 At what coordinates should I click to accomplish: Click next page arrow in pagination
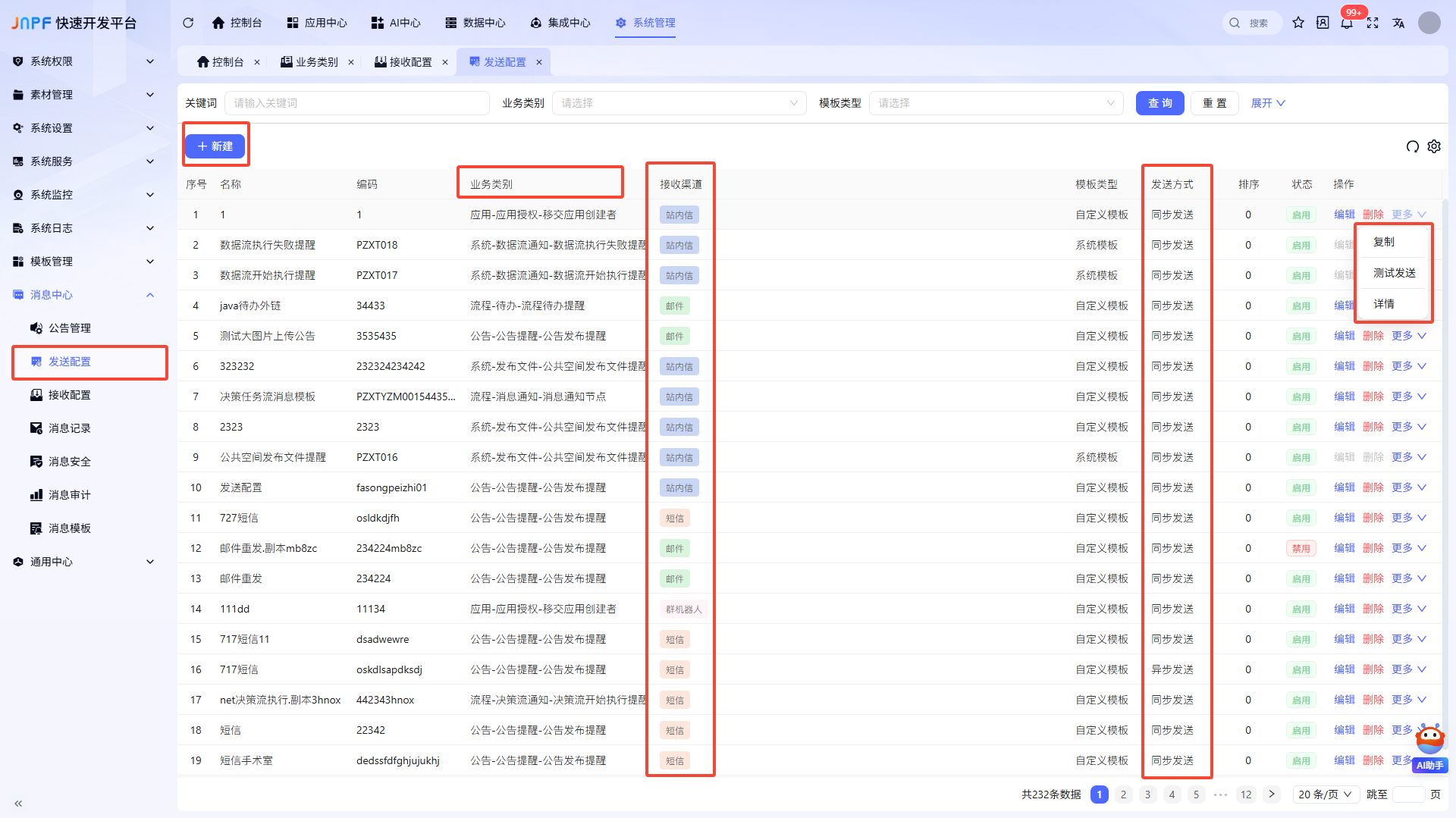[x=1272, y=794]
